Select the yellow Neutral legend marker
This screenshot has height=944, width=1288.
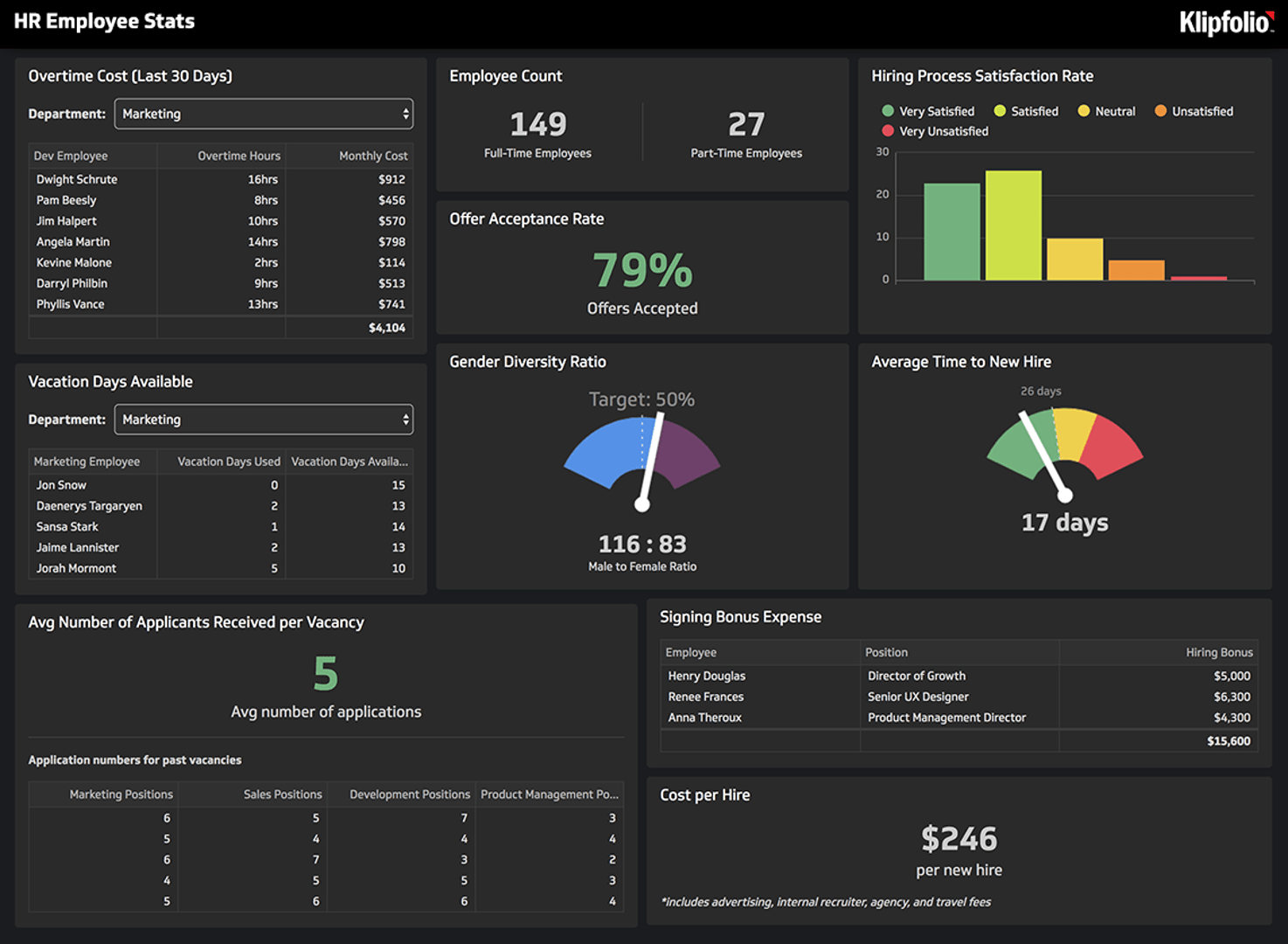pos(1084,111)
